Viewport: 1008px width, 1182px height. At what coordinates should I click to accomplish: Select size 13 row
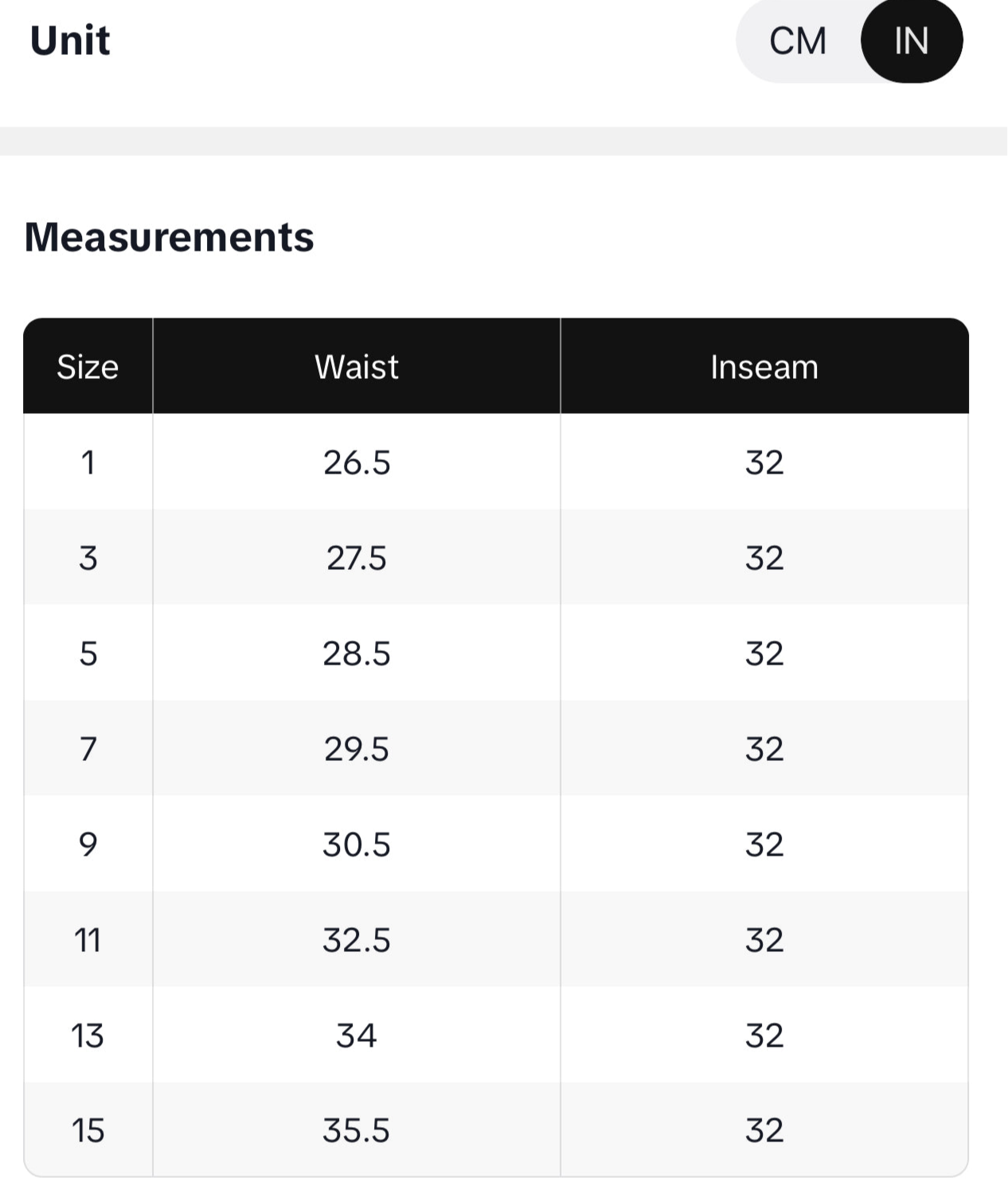88,1036
